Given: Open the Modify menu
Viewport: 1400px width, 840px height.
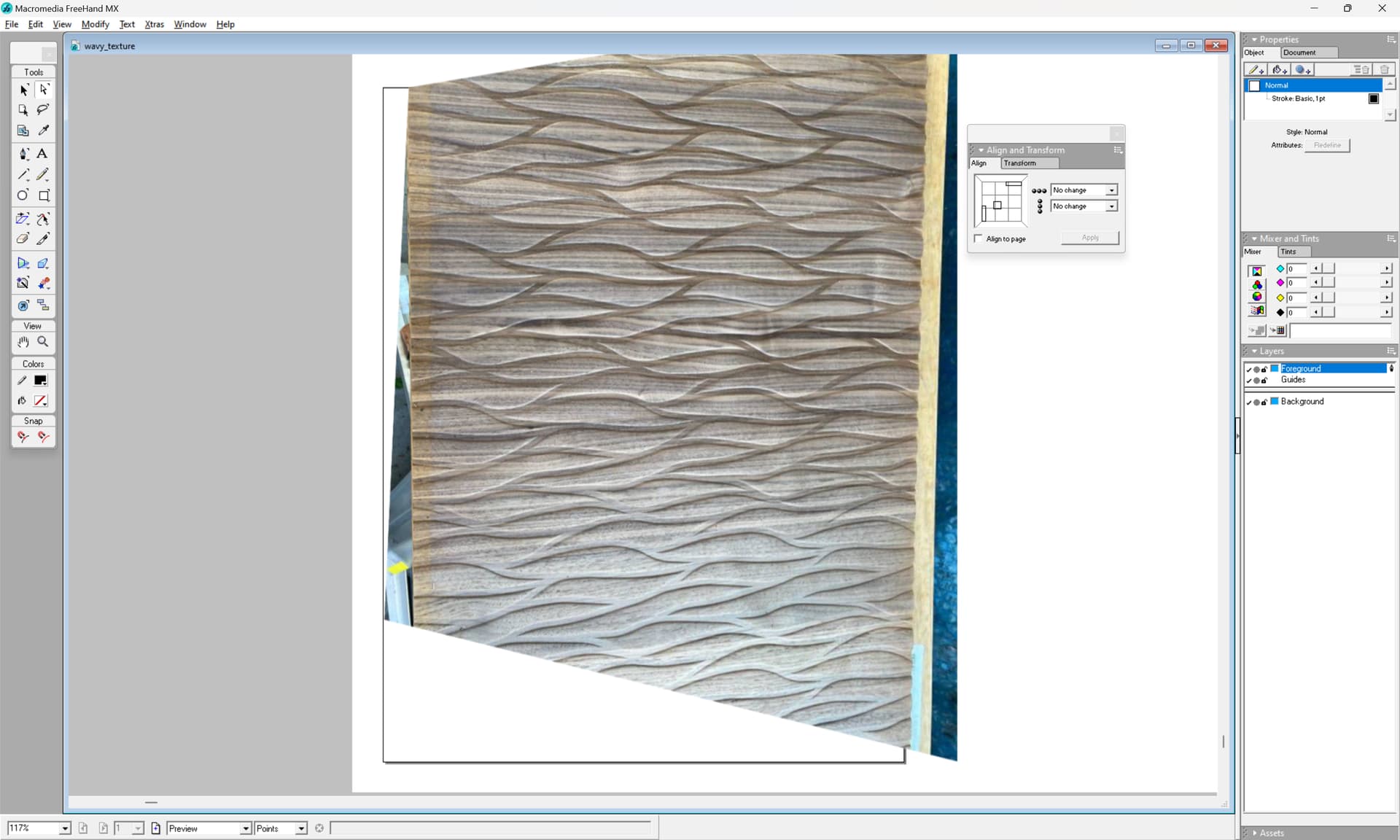Looking at the screenshot, I should click(x=95, y=24).
